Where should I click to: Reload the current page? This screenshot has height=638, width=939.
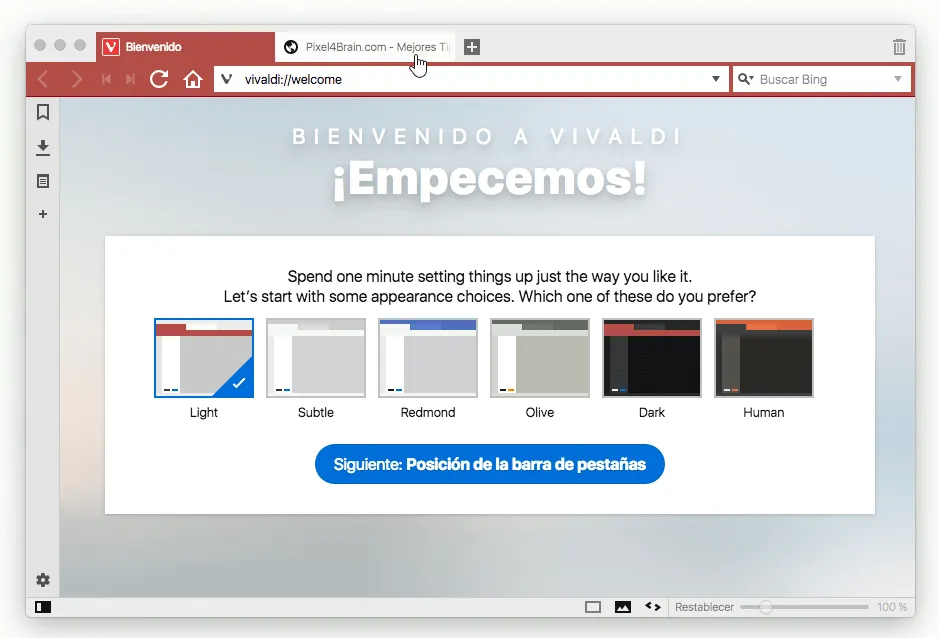[159, 79]
